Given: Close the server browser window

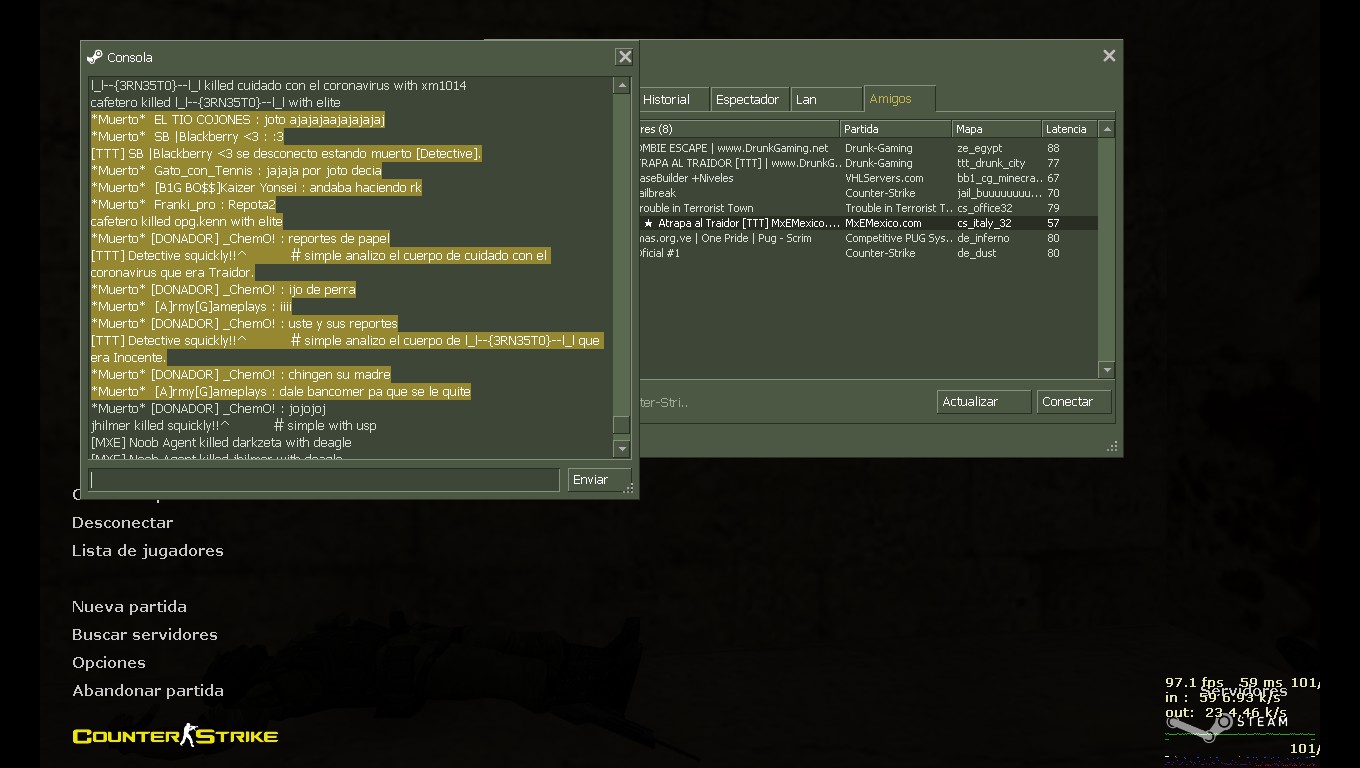Looking at the screenshot, I should (x=1109, y=56).
